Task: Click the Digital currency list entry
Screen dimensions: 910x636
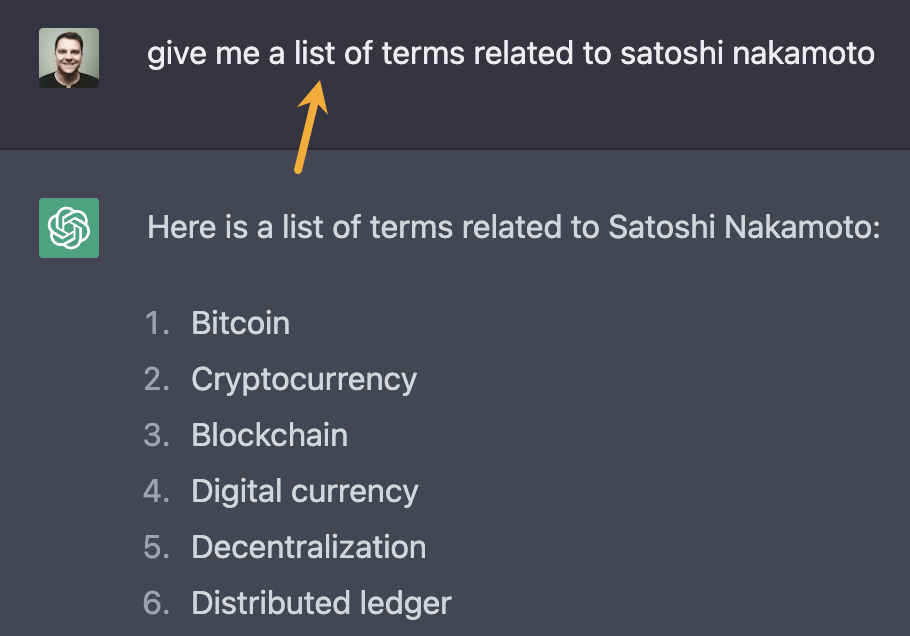Action: [305, 492]
